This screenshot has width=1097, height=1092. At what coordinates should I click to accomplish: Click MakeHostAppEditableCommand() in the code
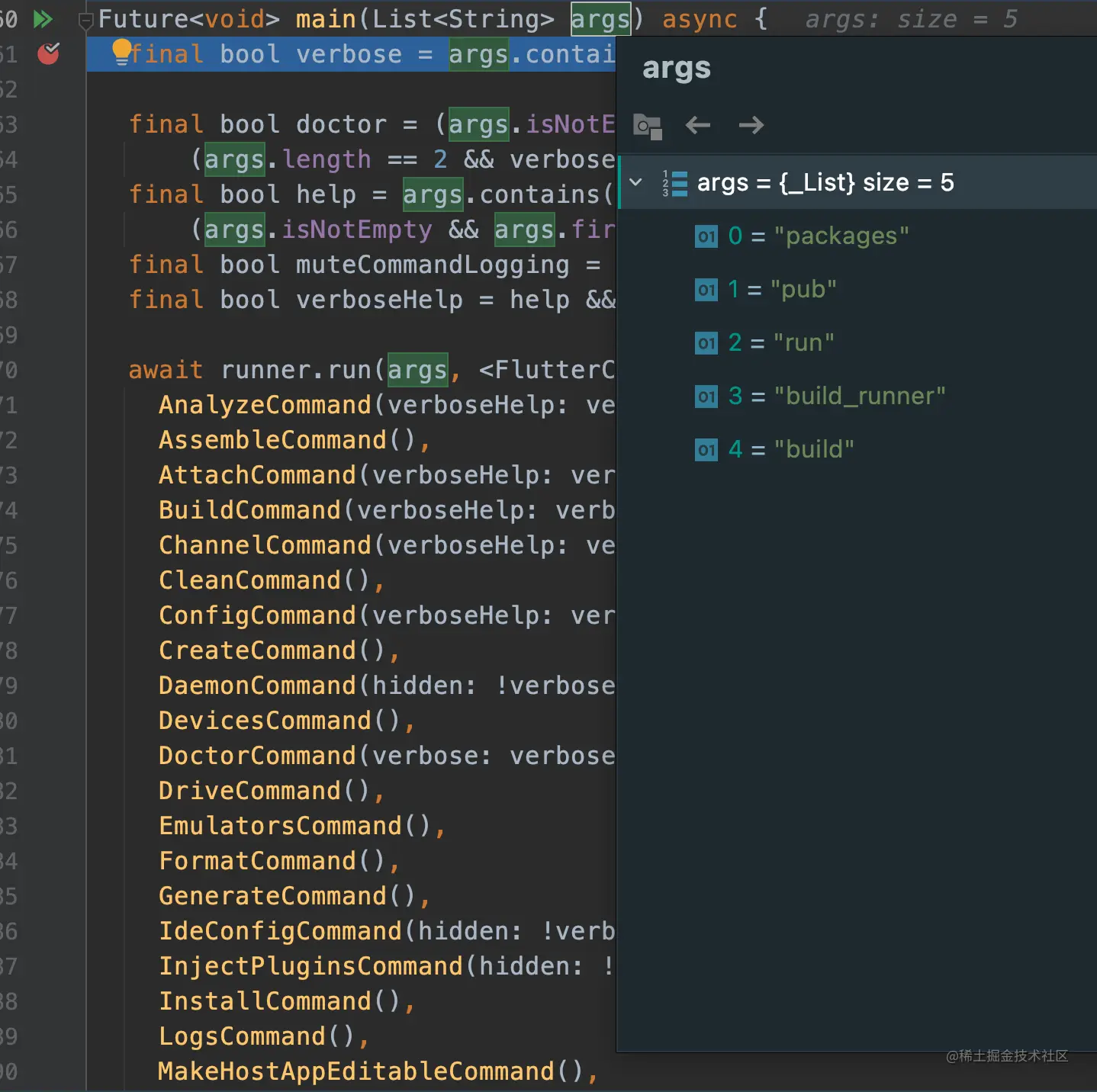[372, 1071]
